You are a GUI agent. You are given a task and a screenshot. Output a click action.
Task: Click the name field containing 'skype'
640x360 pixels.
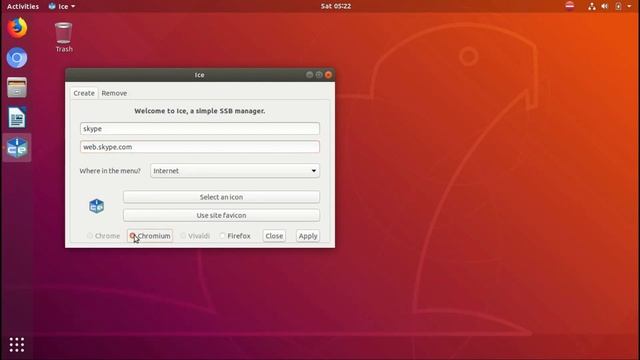point(200,129)
